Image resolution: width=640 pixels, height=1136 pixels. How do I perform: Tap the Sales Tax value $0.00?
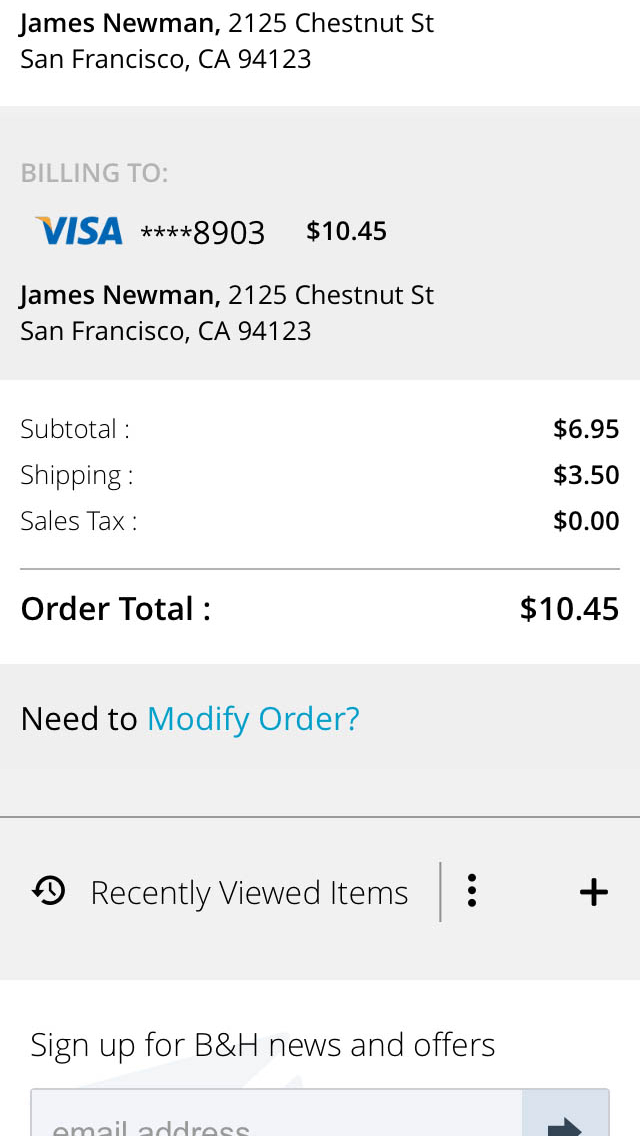[x=586, y=521]
